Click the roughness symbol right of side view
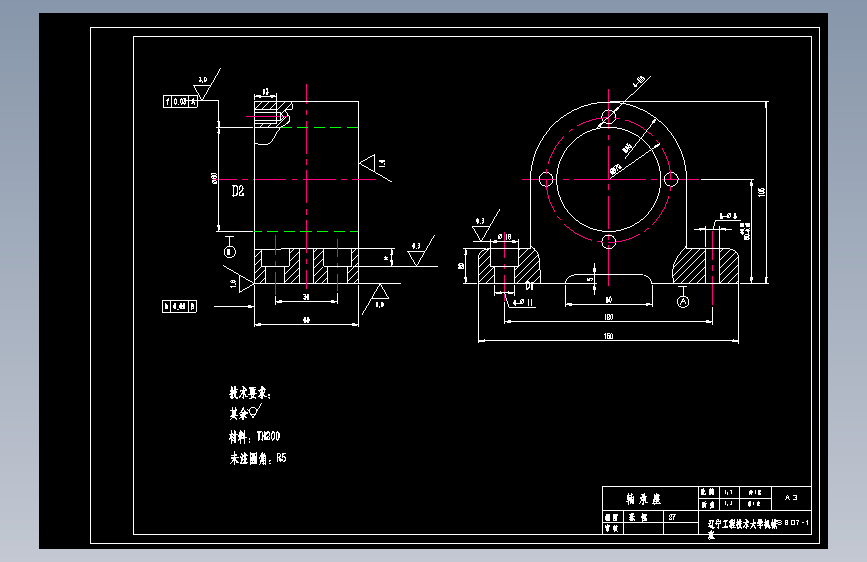 375,167
